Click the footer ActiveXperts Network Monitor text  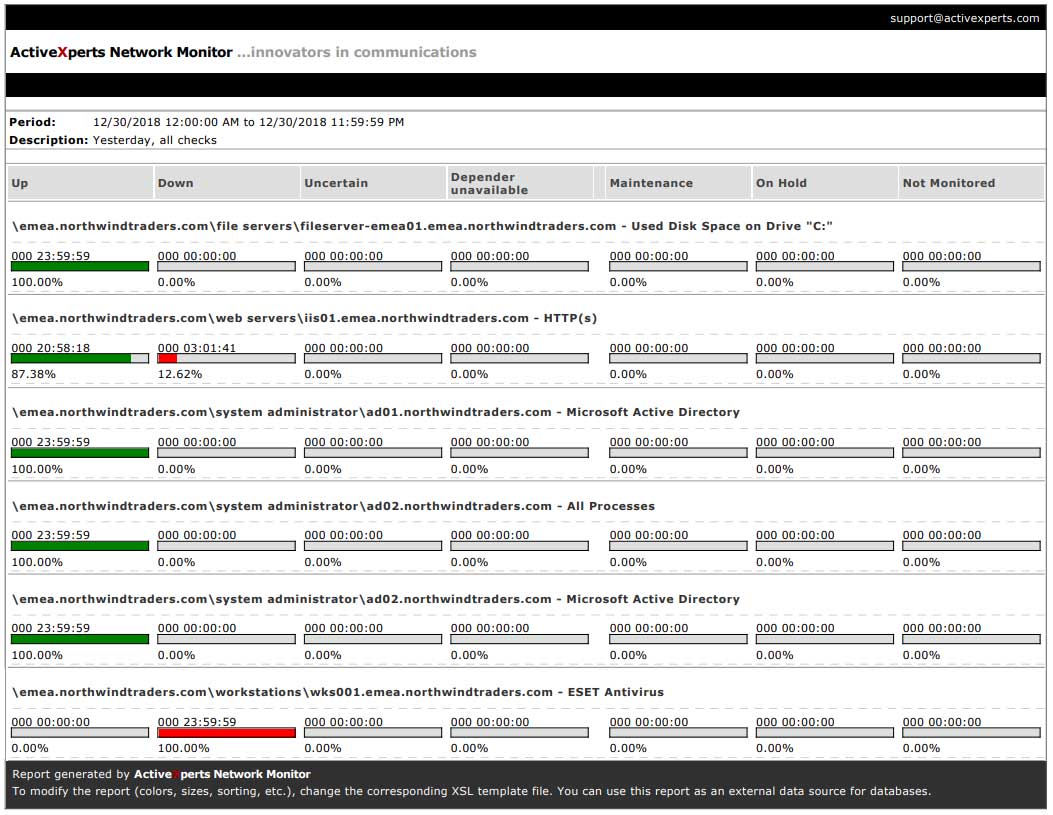[x=222, y=774]
